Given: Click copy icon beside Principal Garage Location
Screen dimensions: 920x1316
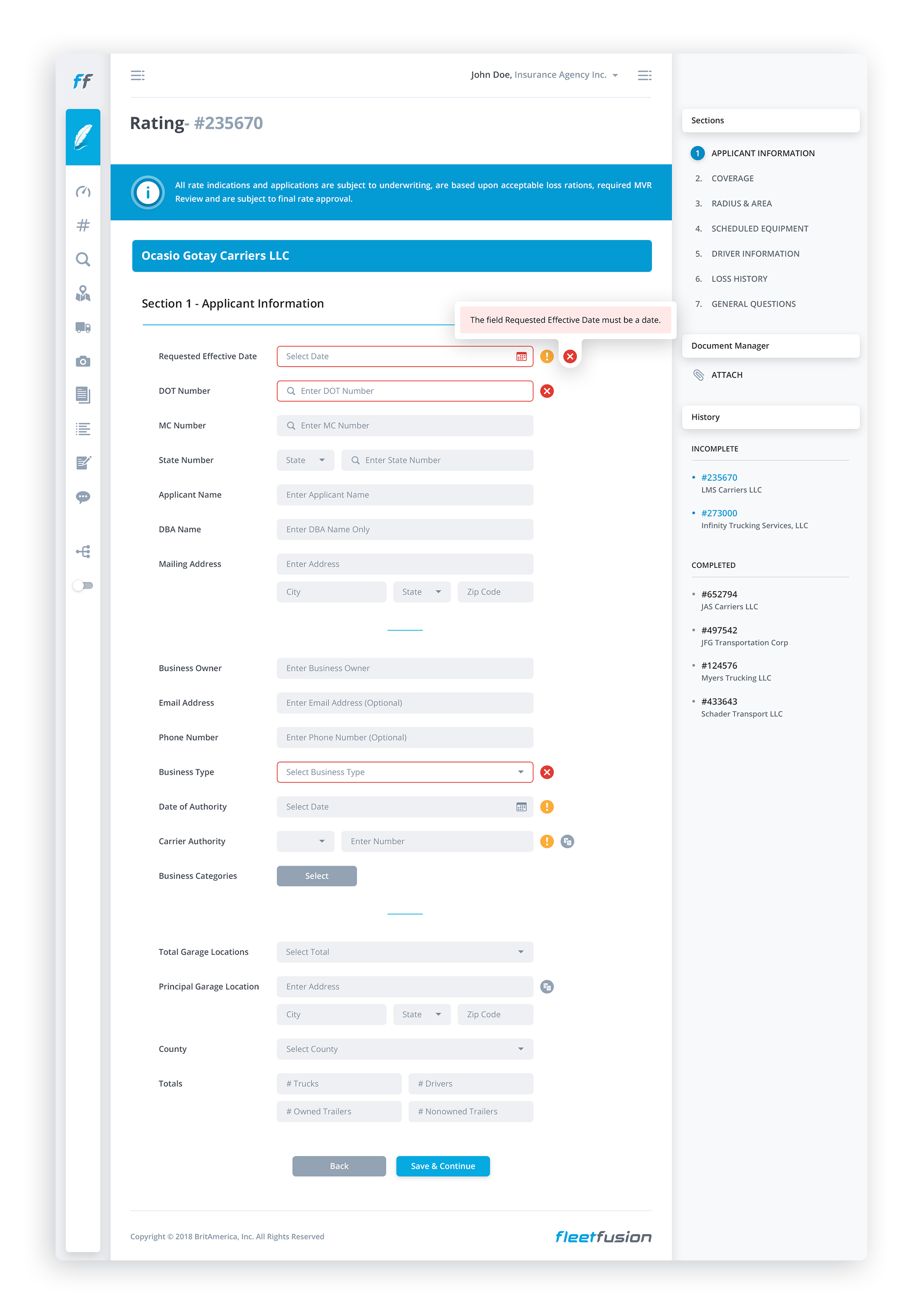Looking at the screenshot, I should 547,986.
